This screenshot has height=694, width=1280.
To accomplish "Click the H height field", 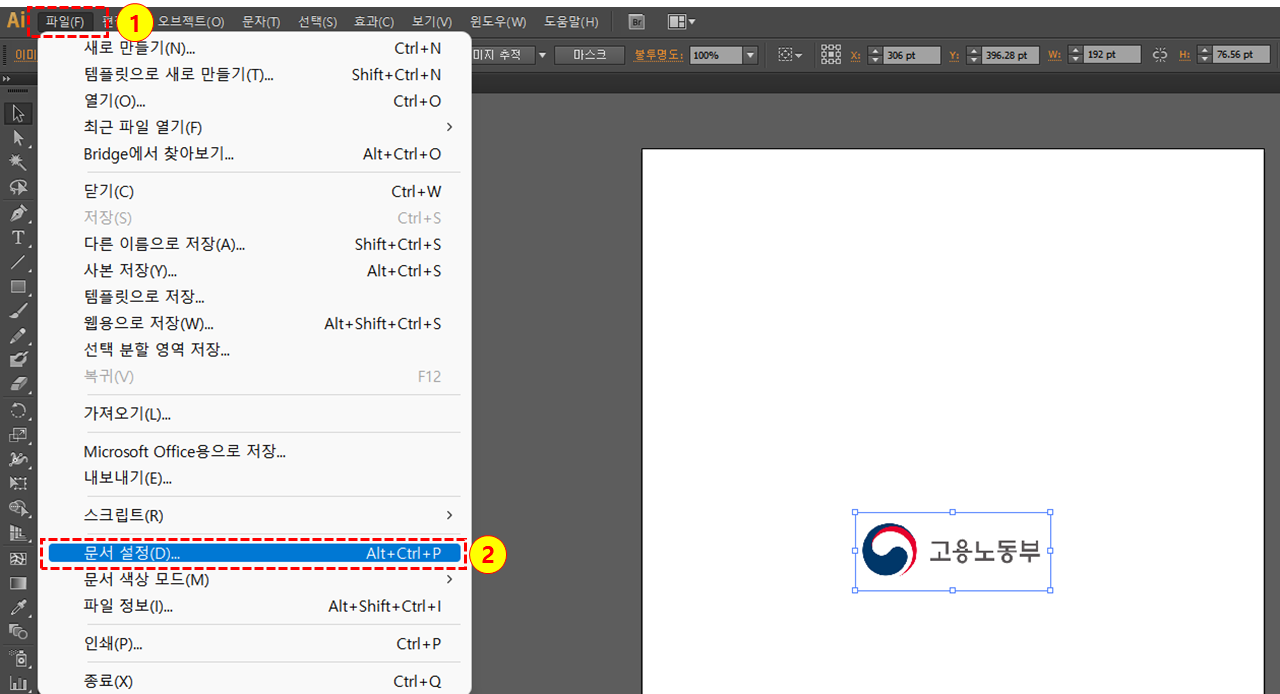I will [1241, 55].
